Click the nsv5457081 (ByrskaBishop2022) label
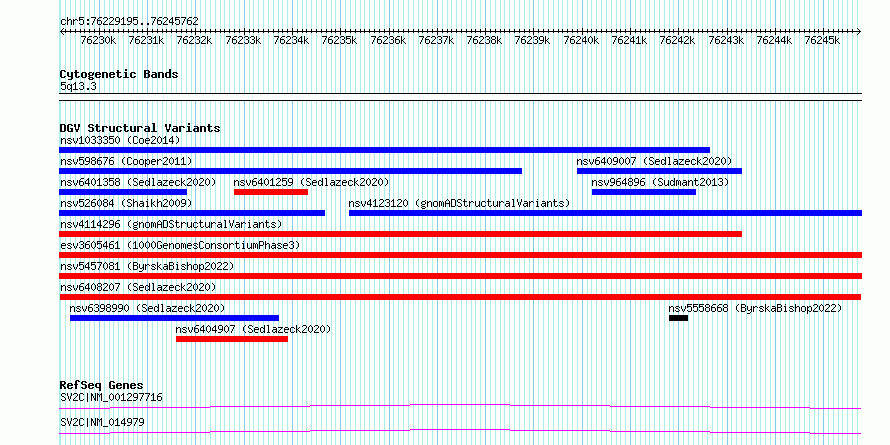Image resolution: width=890 pixels, height=445 pixels. click(x=147, y=266)
